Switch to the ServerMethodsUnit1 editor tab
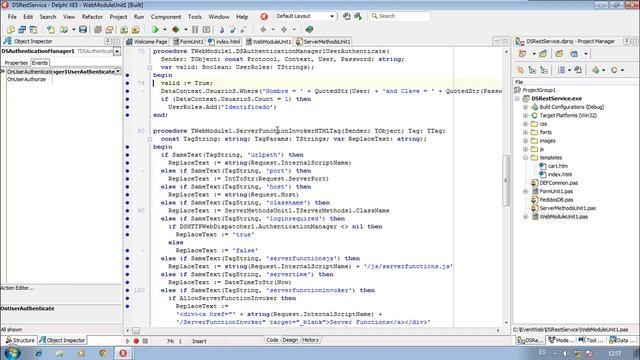This screenshot has height=360, width=640. (x=323, y=42)
